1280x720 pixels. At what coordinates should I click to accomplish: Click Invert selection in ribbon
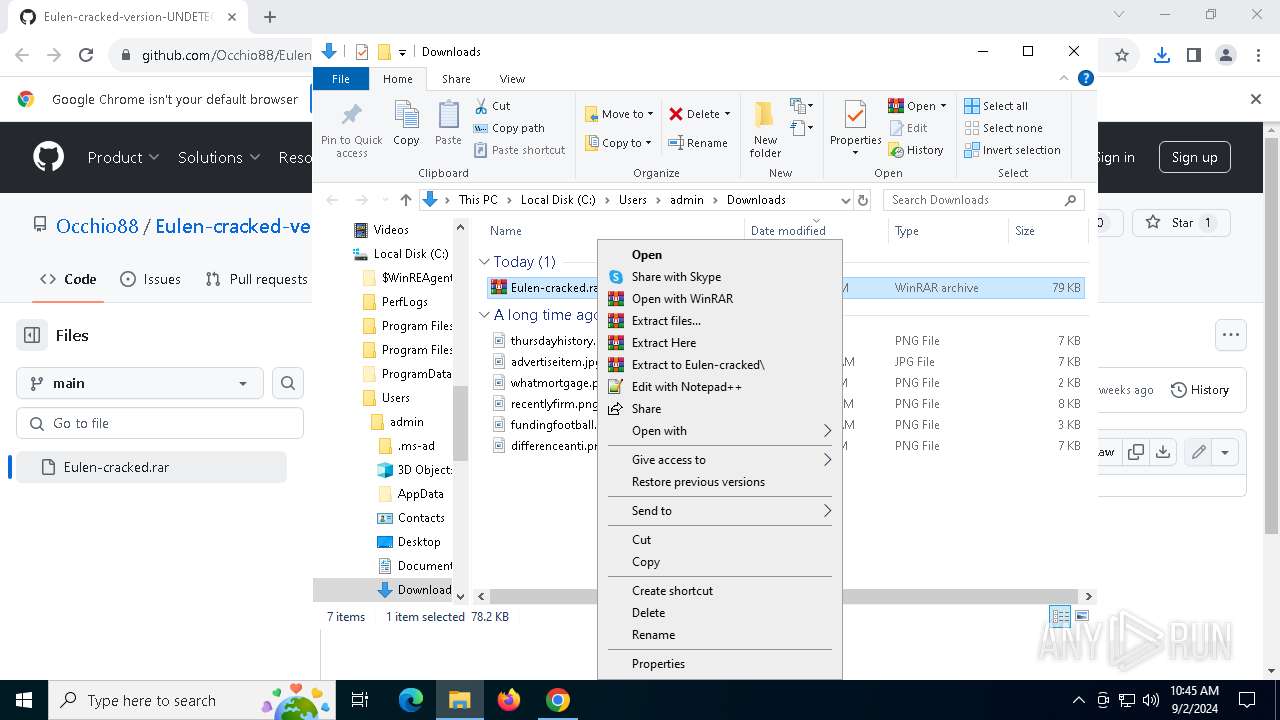click(1012, 150)
